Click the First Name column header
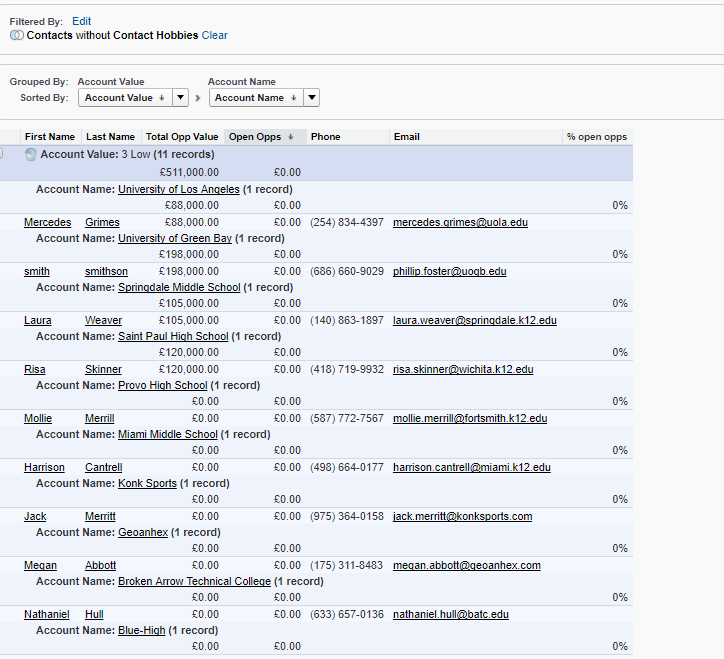This screenshot has width=724, height=659. coord(49,137)
